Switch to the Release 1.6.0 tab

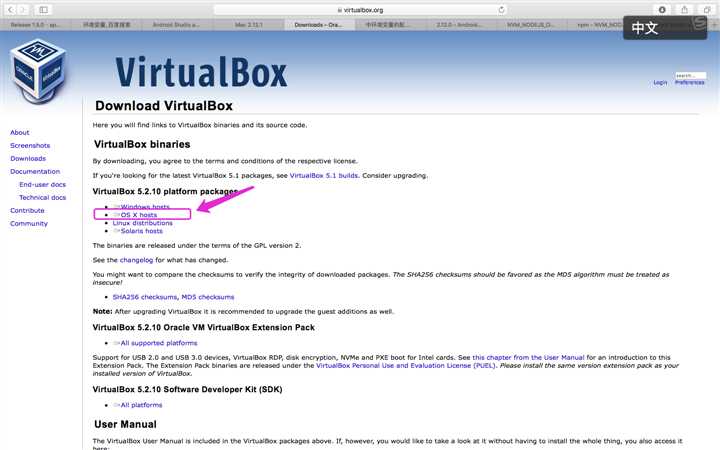click(x=35, y=25)
